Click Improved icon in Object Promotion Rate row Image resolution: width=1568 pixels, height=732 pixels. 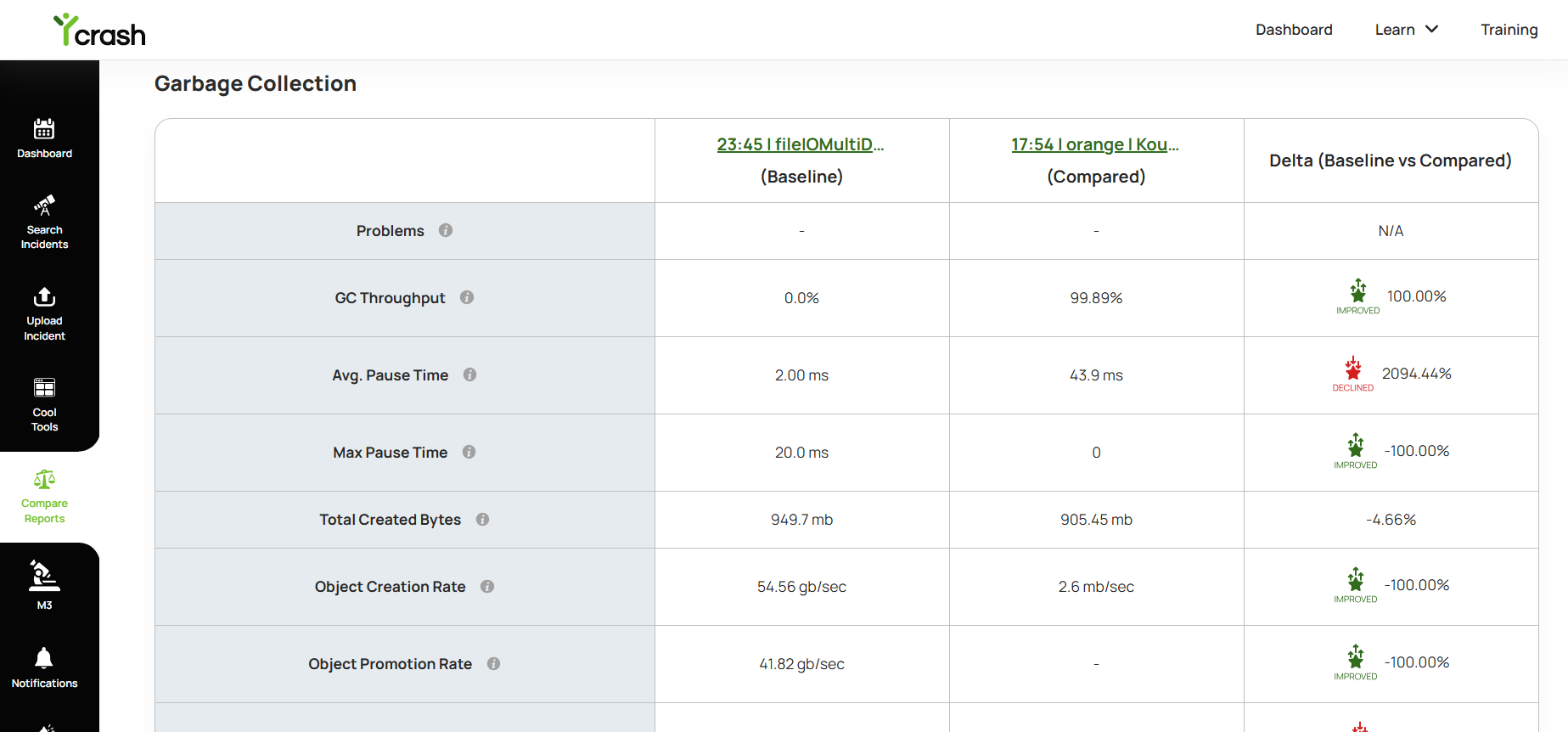[1356, 662]
